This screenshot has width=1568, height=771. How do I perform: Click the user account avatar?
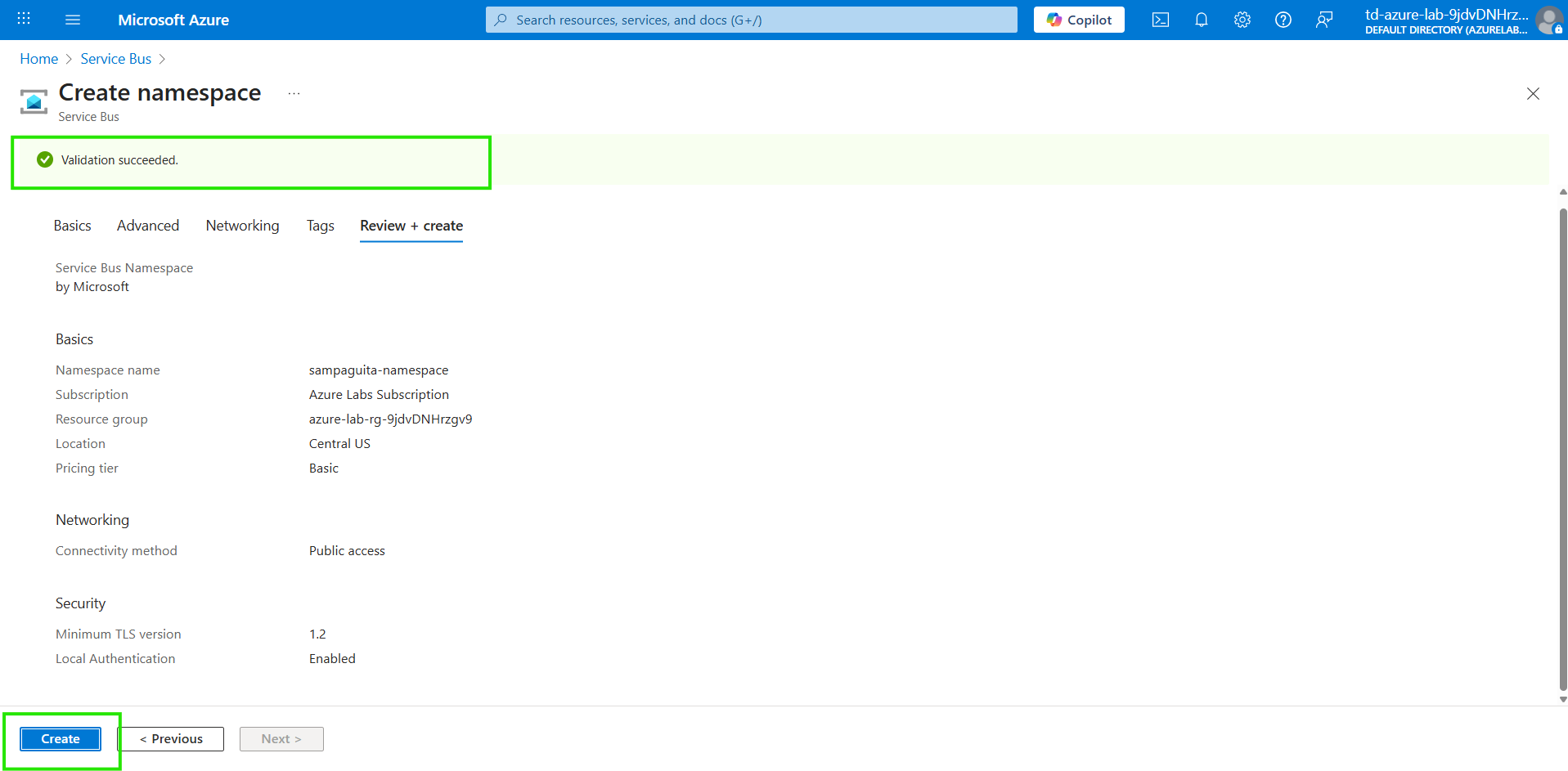(x=1548, y=20)
